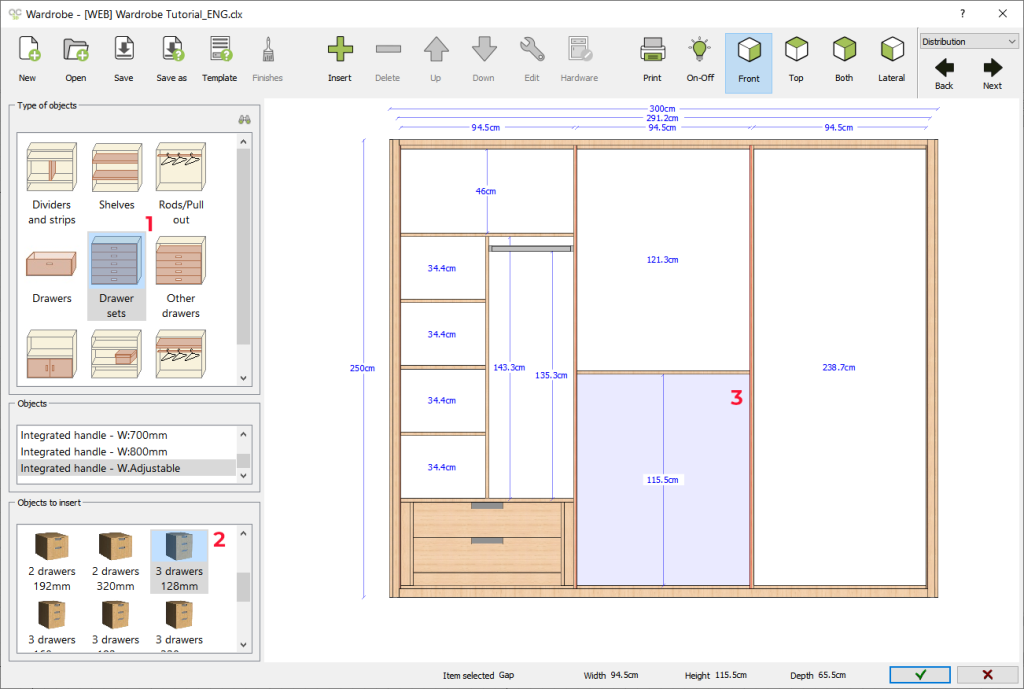Select the shelf with drawer box object type
The width and height of the screenshot is (1024, 689).
(116, 355)
